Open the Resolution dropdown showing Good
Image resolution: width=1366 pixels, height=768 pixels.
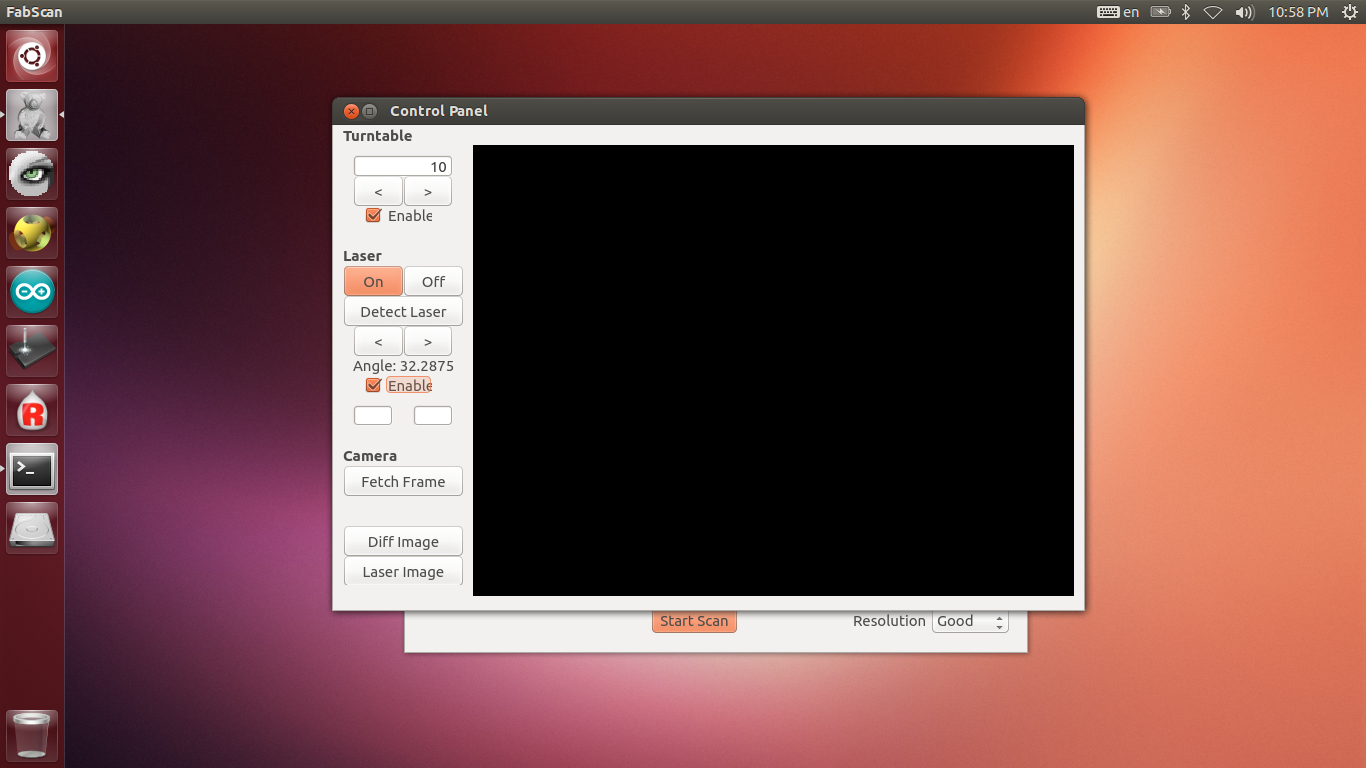[970, 621]
